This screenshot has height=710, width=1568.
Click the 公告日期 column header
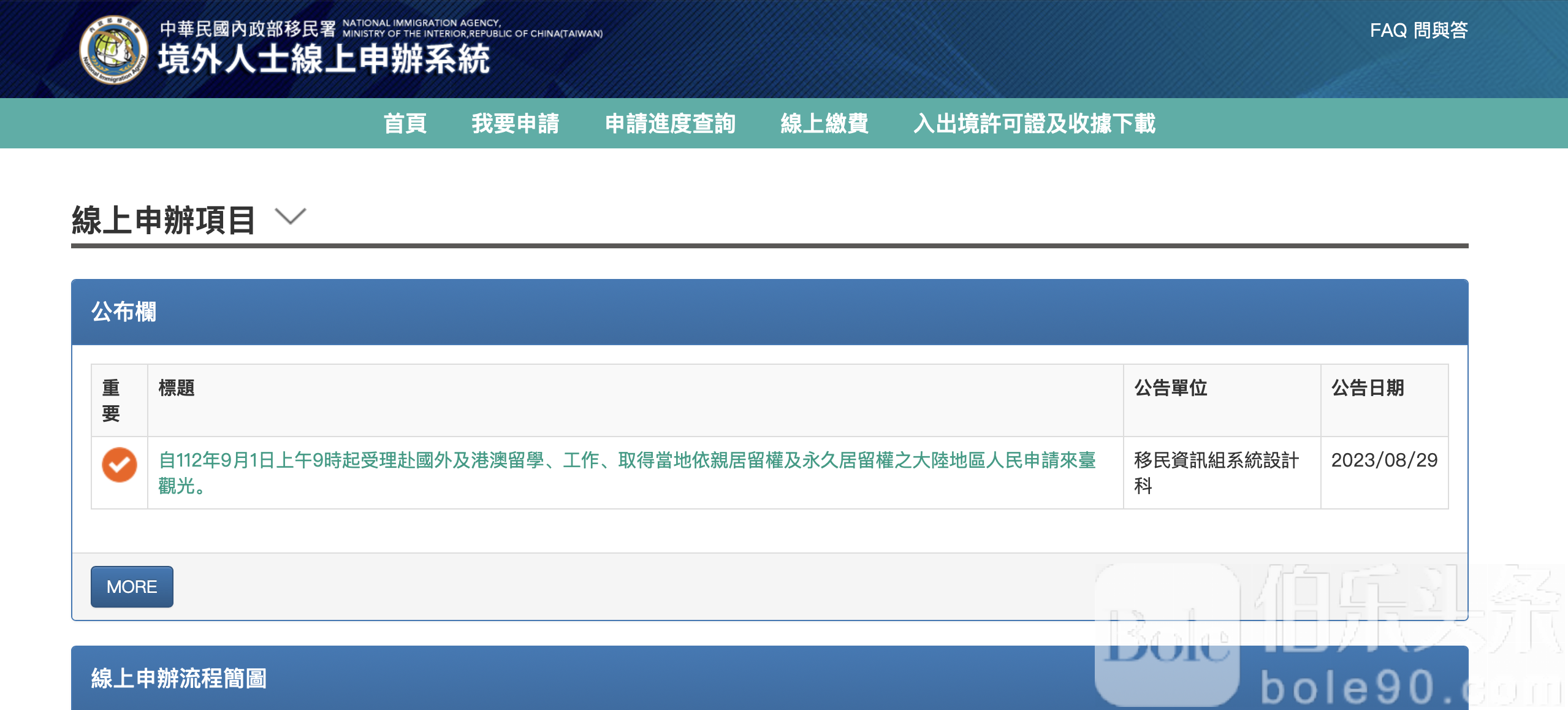point(1368,388)
